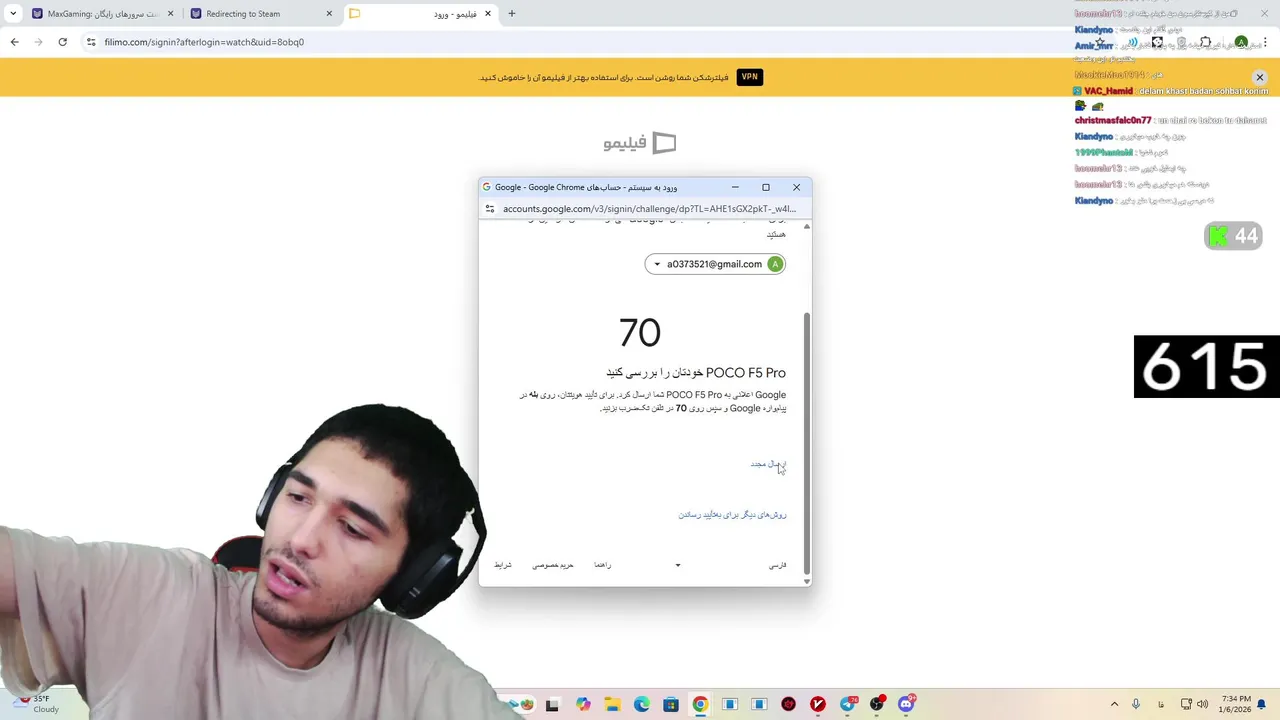The width and height of the screenshot is (1280, 720).
Task: Open the green A profile avatar in Chrome toolbar
Action: click(x=1241, y=42)
